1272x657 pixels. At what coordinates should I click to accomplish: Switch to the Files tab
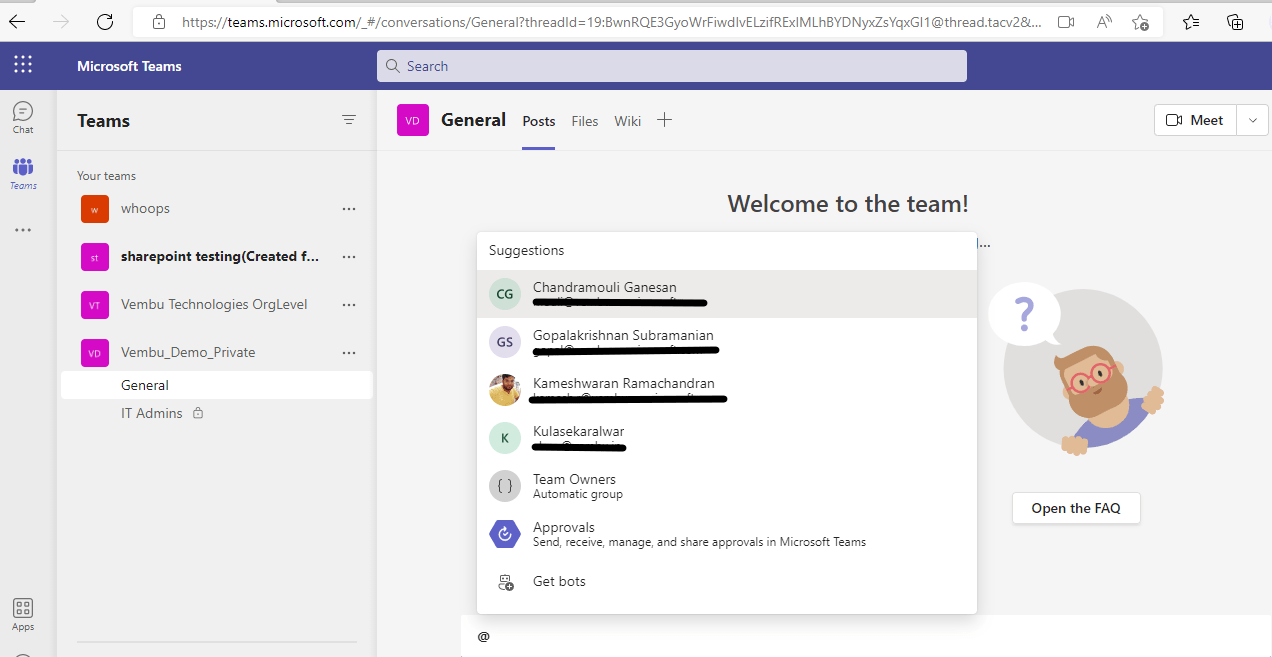(x=585, y=121)
